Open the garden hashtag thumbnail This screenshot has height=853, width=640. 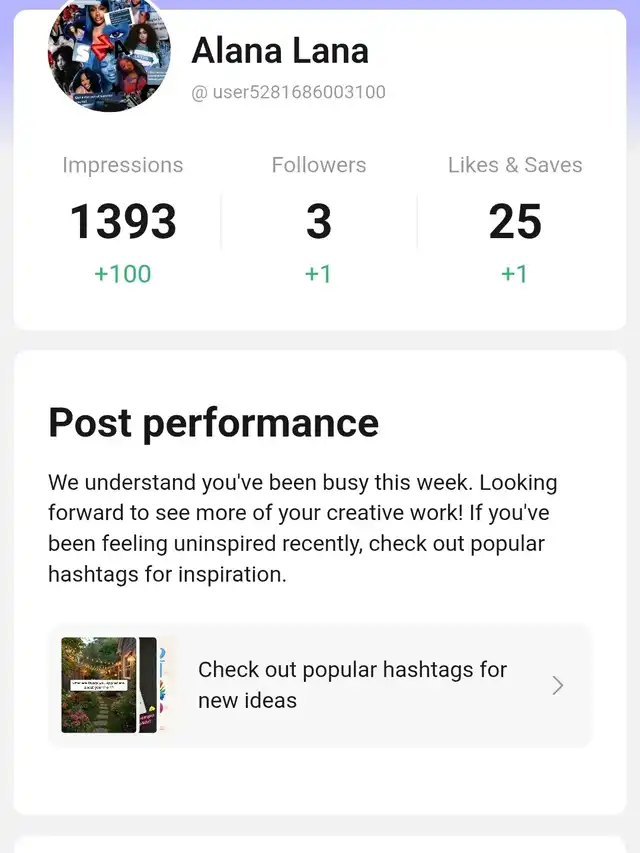[x=99, y=685]
